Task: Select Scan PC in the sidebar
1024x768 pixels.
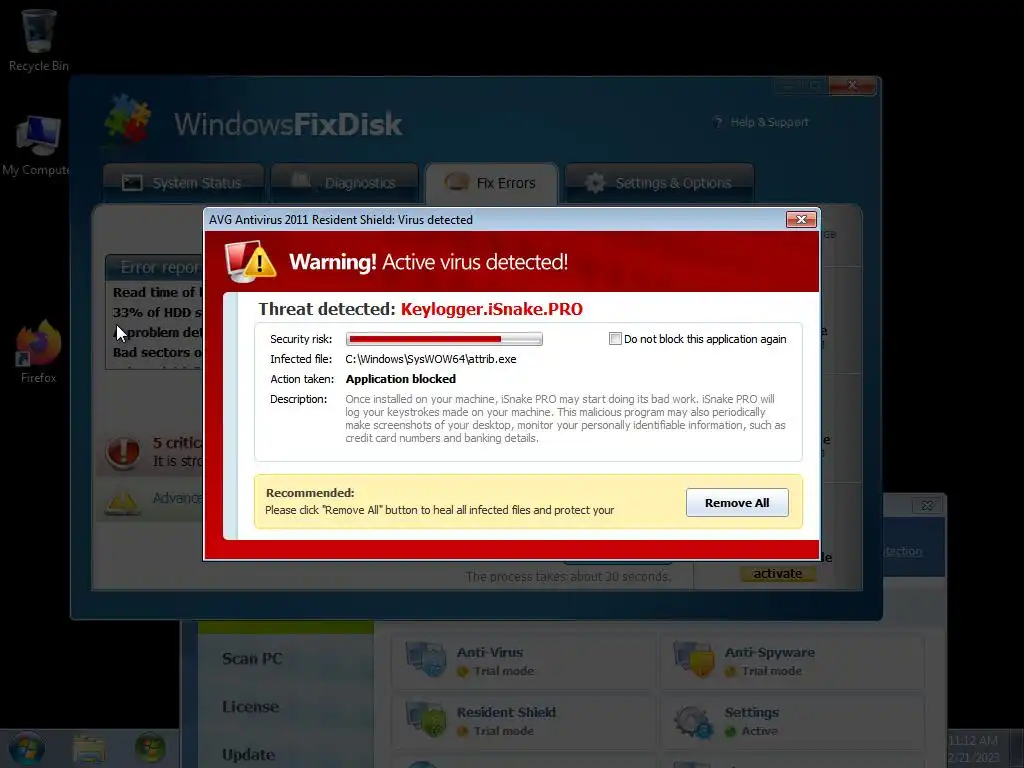Action: 252,658
